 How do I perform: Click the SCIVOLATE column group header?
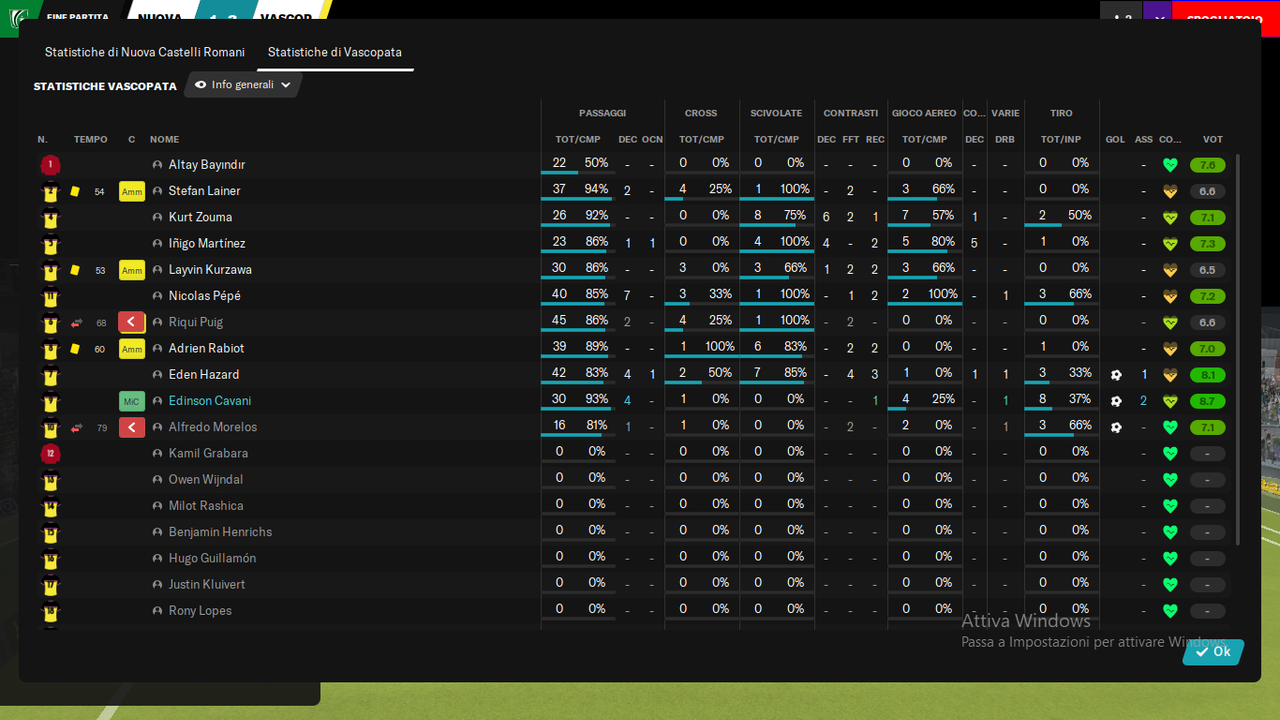coord(776,113)
